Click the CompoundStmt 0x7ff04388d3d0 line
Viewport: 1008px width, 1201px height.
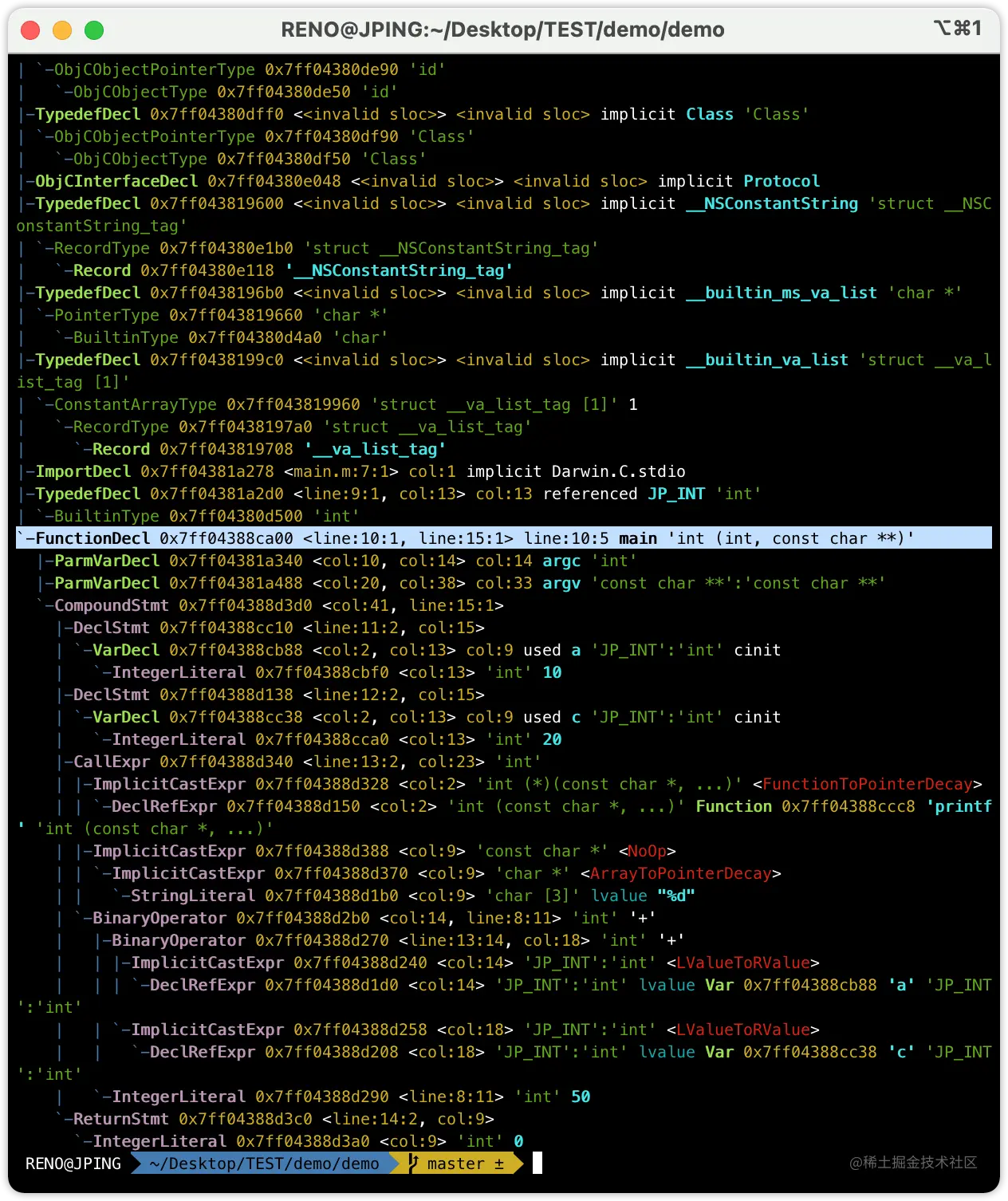pos(270,605)
